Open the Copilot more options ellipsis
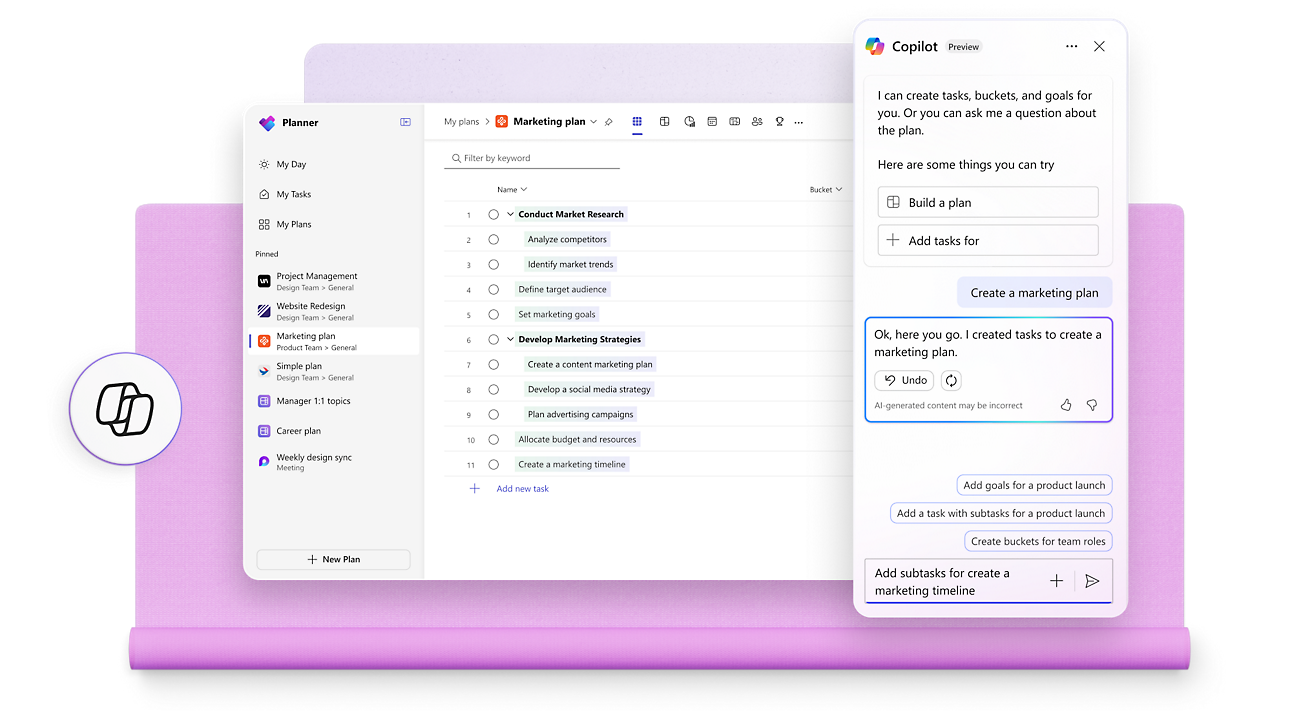The image size is (1292, 727). [1072, 46]
